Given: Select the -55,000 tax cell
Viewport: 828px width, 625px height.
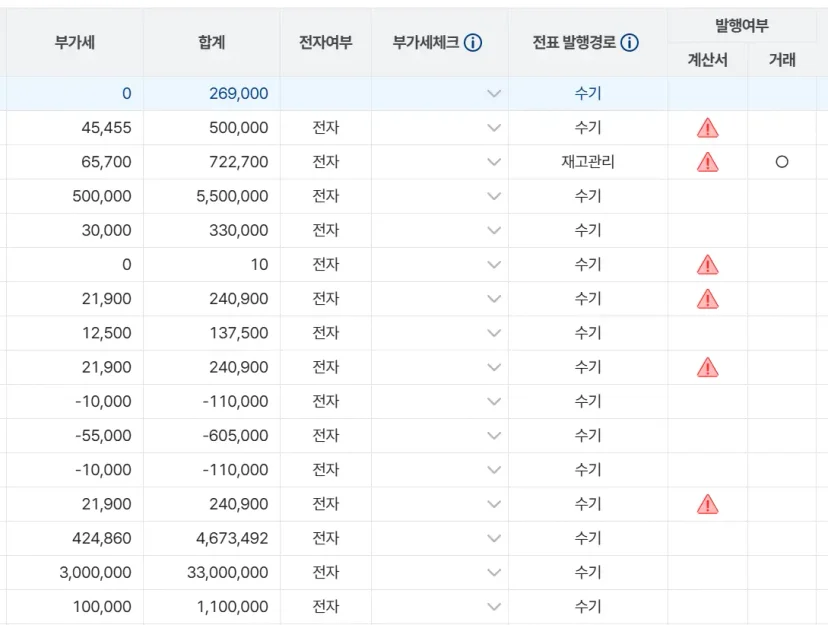Looking at the screenshot, I should pos(74,435).
